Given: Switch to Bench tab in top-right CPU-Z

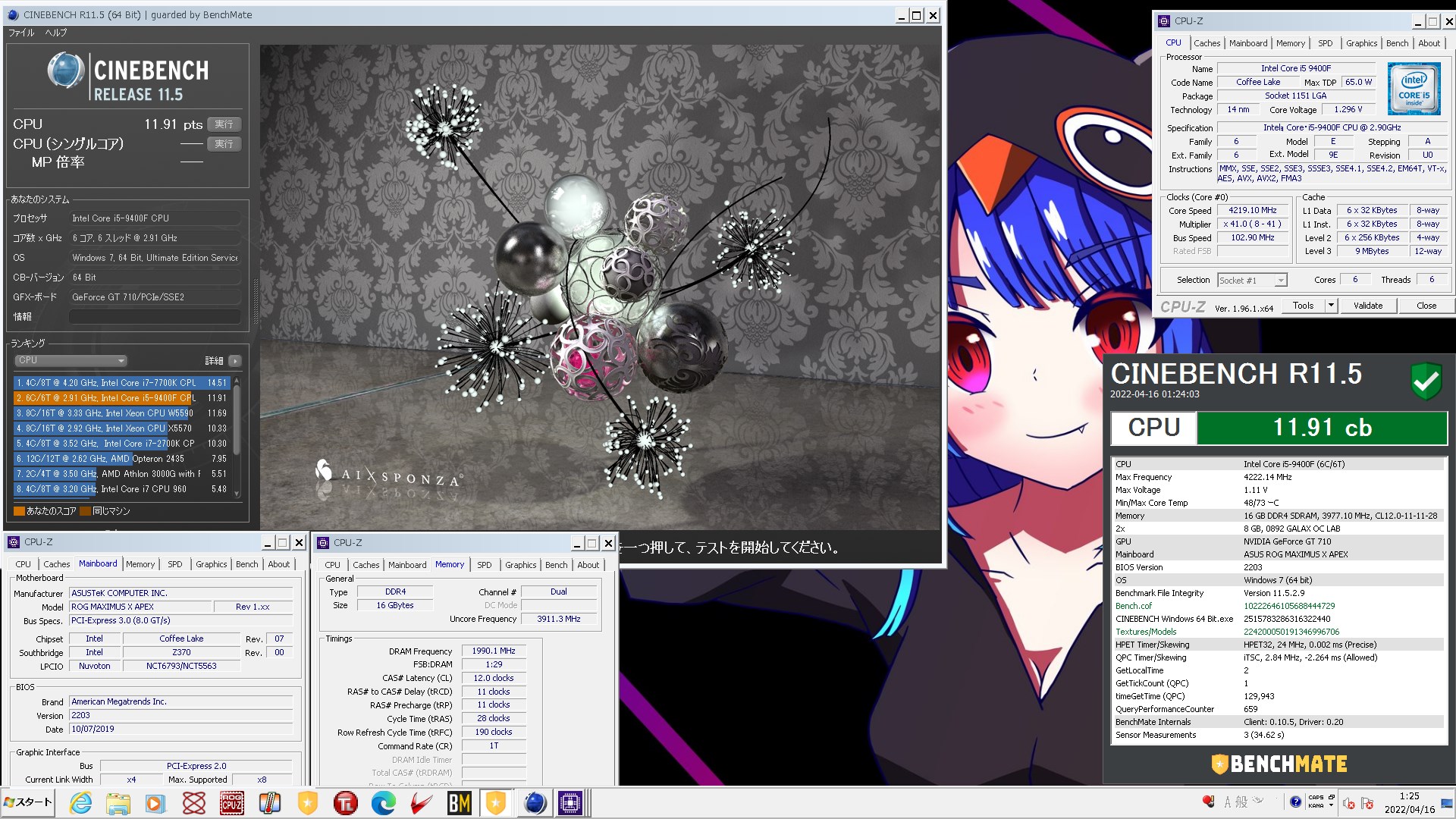Looking at the screenshot, I should click(x=1397, y=43).
